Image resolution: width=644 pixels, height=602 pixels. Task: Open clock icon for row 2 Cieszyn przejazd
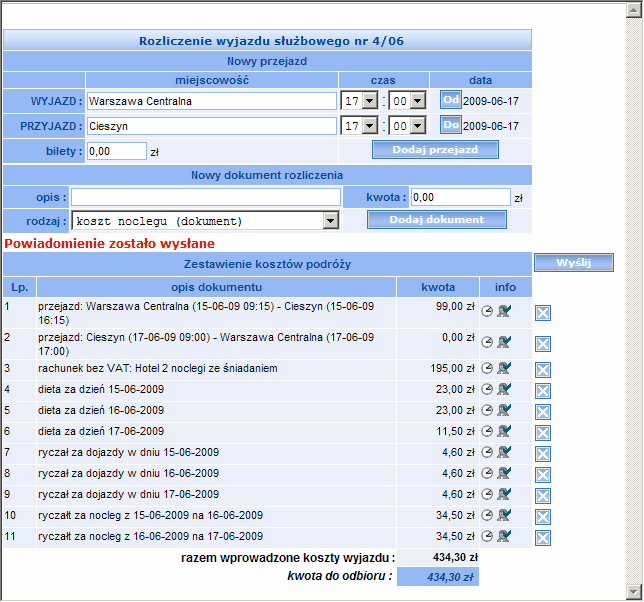487,342
